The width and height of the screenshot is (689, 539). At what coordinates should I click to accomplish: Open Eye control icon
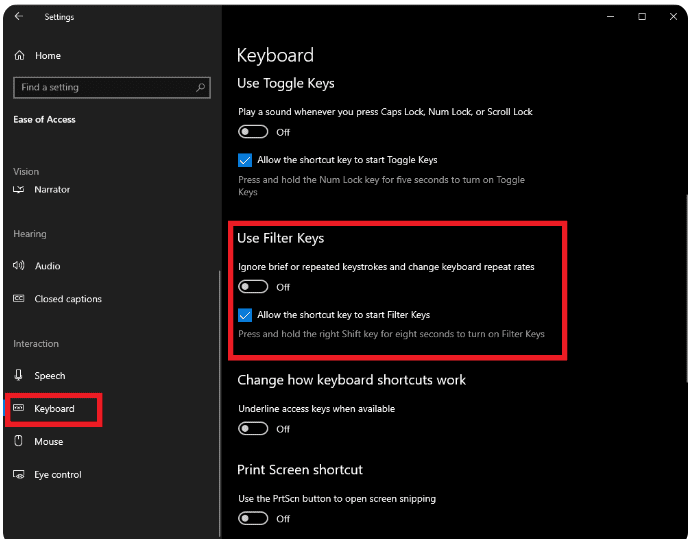coord(18,474)
